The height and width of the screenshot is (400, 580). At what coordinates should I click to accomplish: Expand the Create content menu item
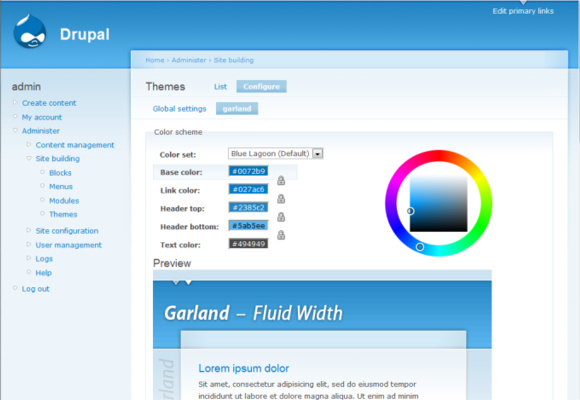click(15, 102)
